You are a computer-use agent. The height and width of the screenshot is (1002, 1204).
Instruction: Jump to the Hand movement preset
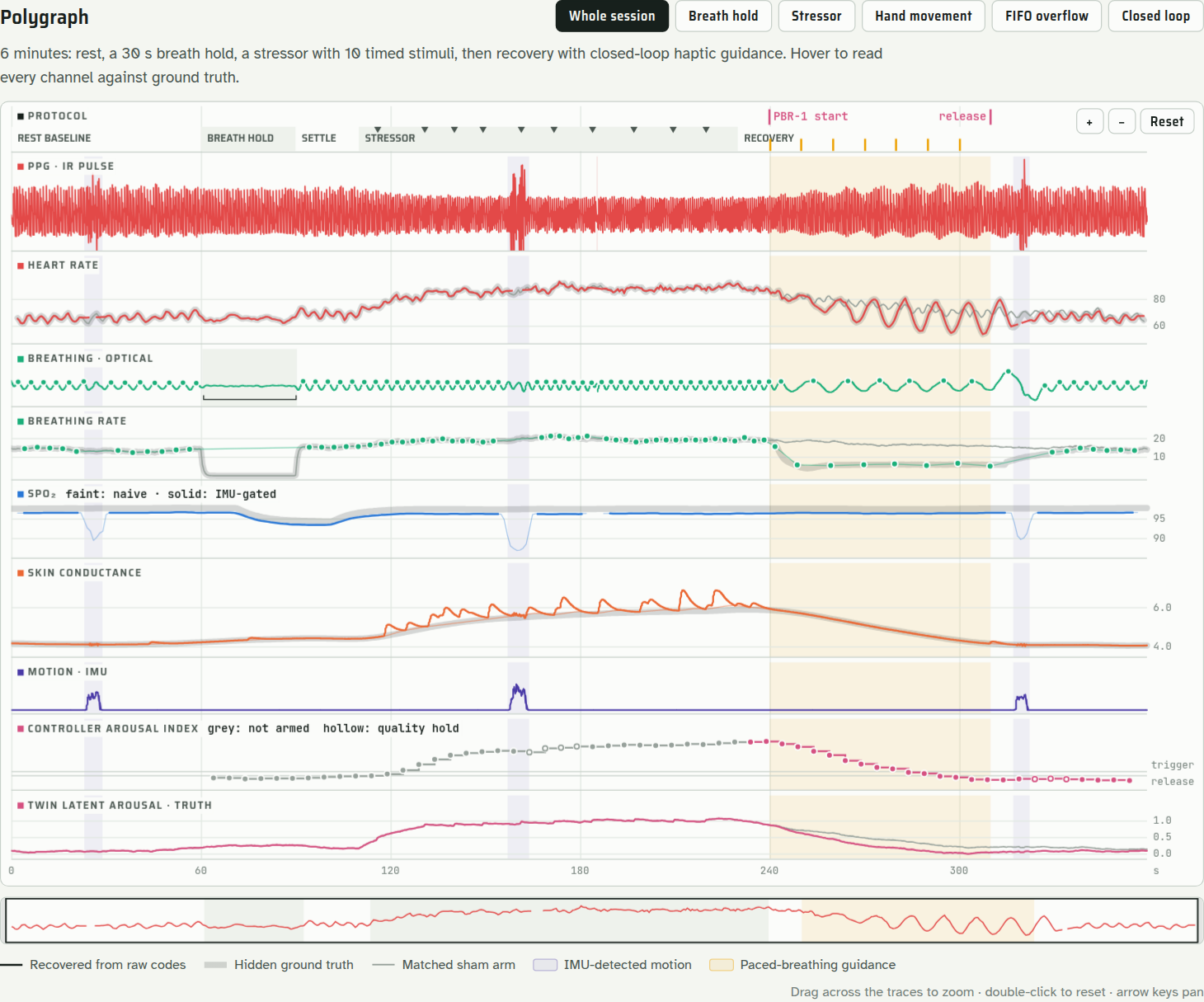[924, 16]
